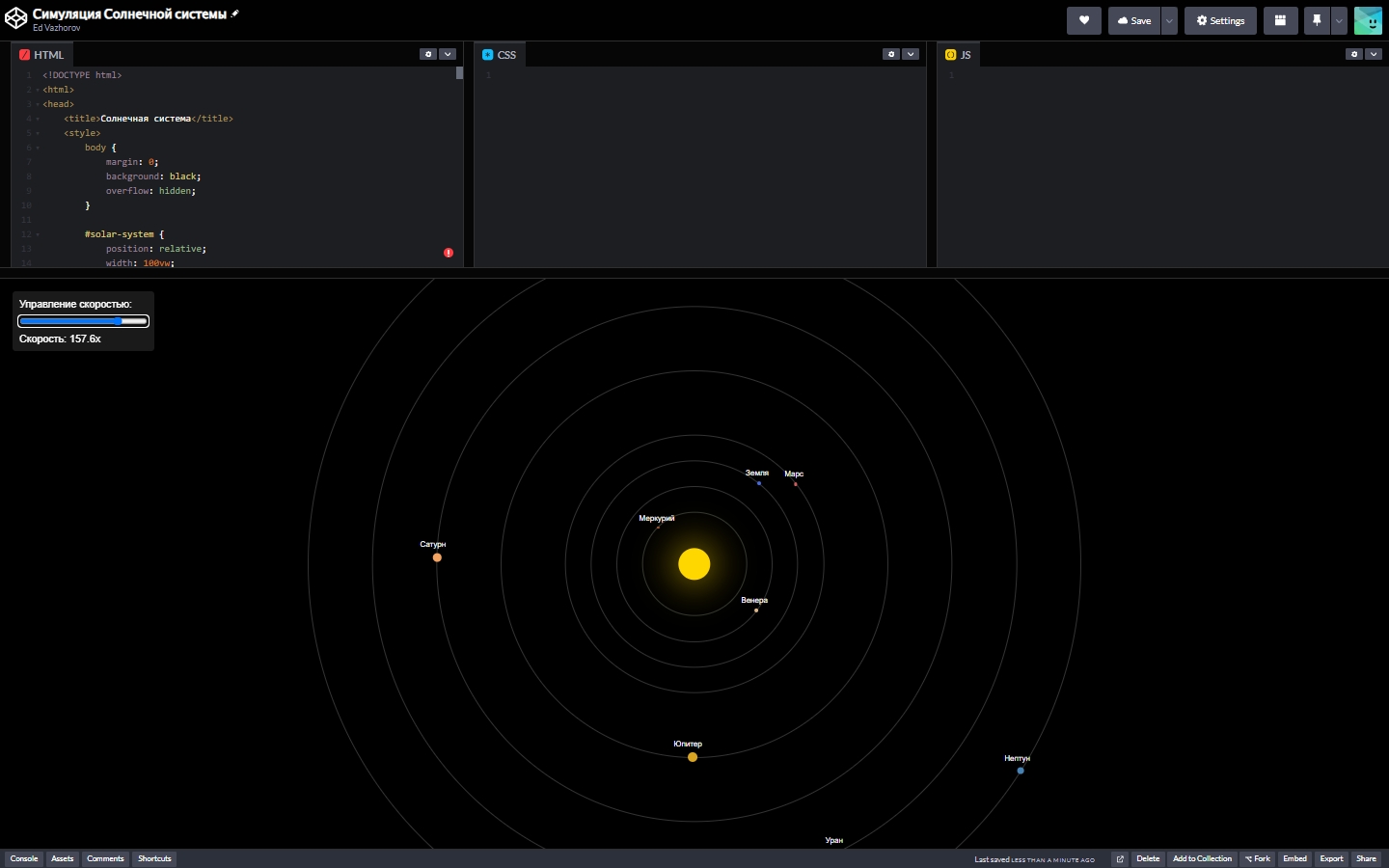Expand the dropdown arrow beside Save

coord(1169,20)
